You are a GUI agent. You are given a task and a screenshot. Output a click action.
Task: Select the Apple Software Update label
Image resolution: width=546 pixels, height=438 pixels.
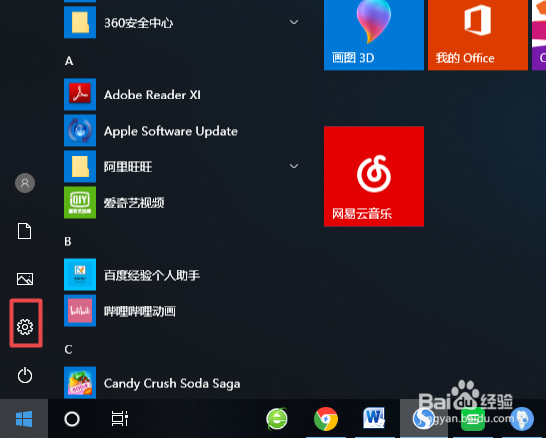coord(171,132)
